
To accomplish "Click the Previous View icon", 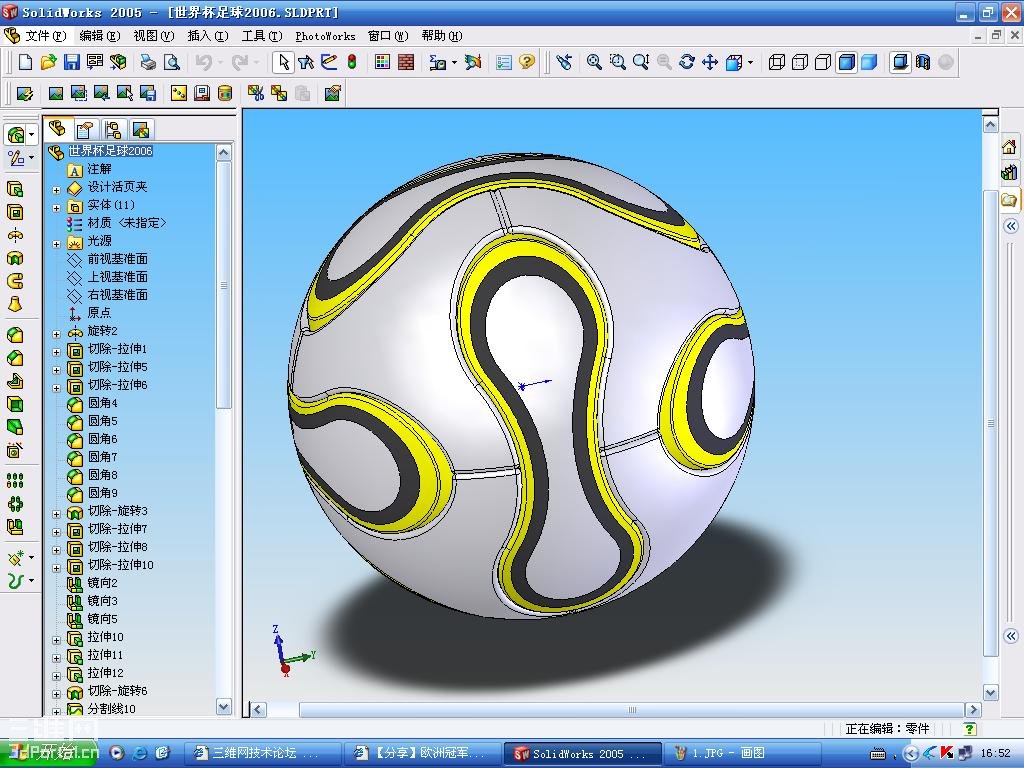I will click(x=564, y=62).
